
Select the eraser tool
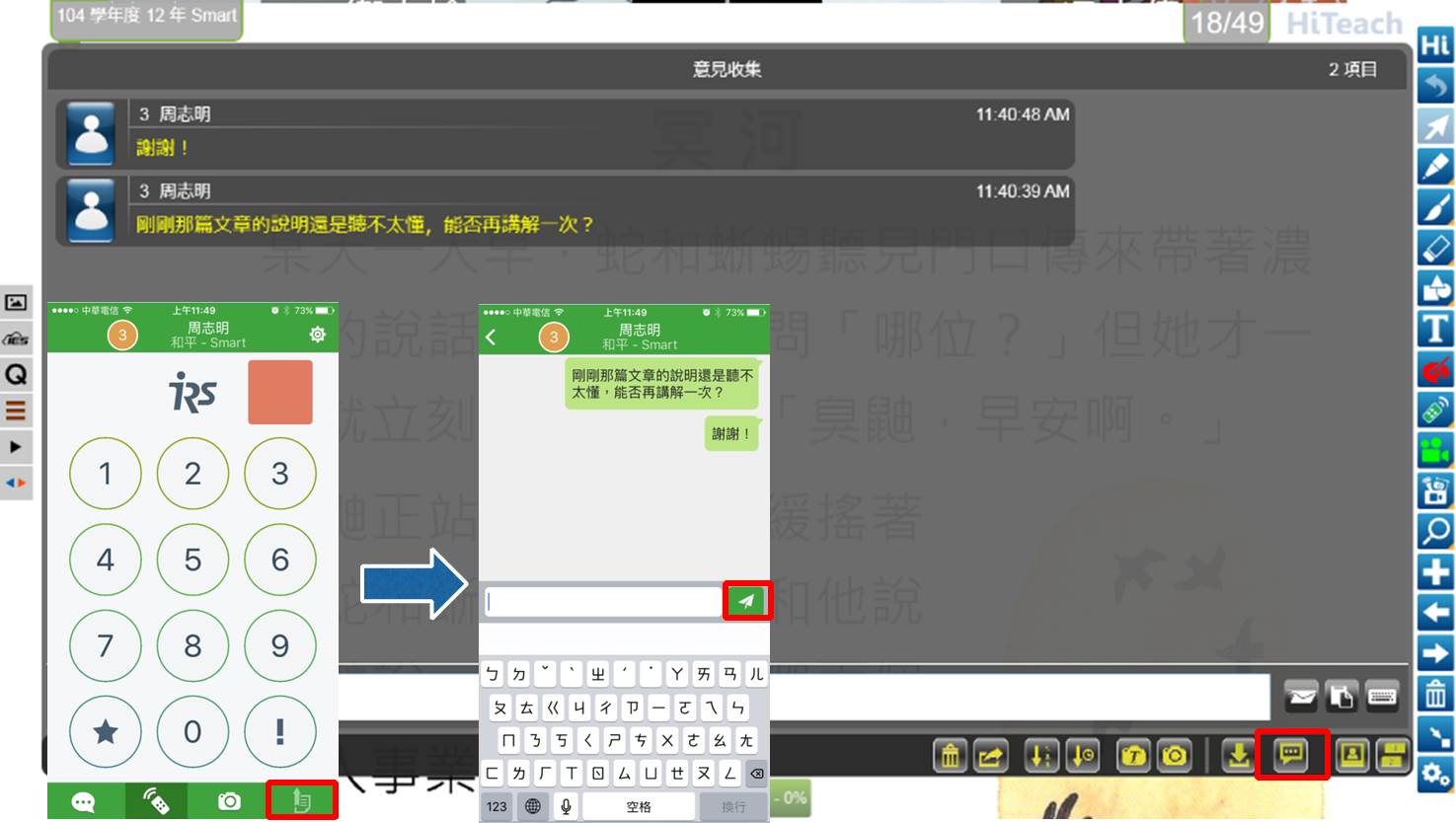click(x=1435, y=248)
